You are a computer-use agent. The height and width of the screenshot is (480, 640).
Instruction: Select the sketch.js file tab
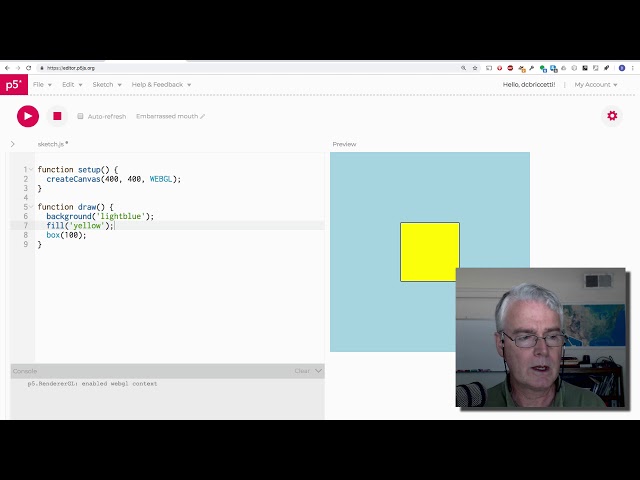(53, 144)
